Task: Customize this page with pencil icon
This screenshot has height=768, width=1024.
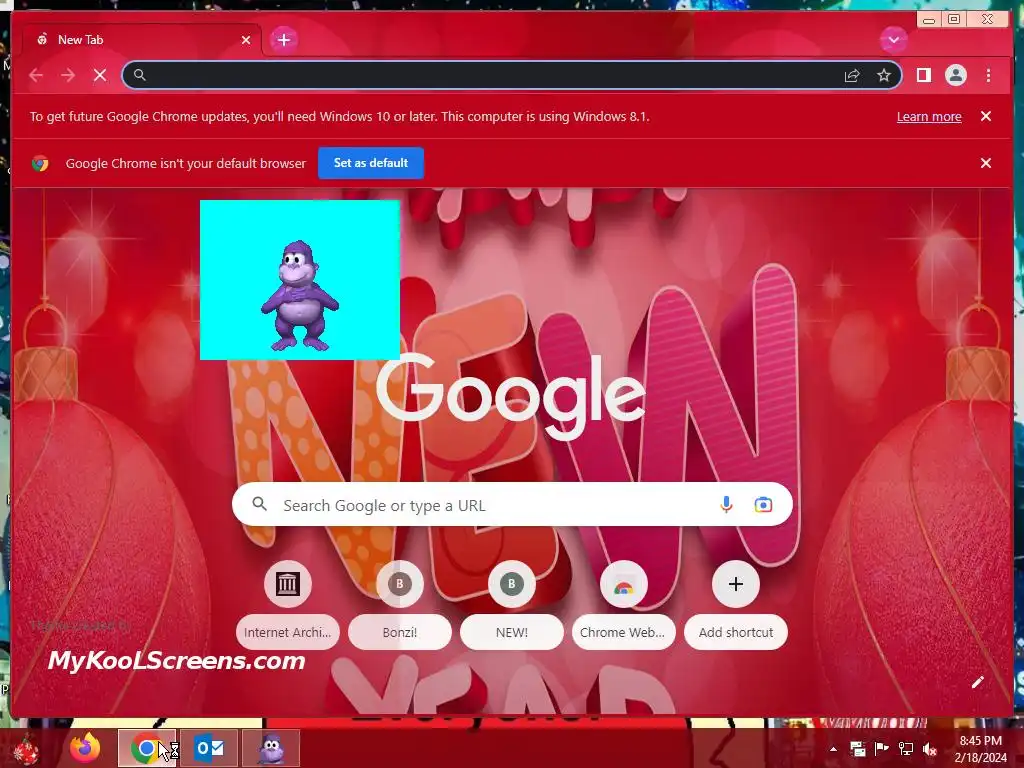Action: tap(977, 682)
